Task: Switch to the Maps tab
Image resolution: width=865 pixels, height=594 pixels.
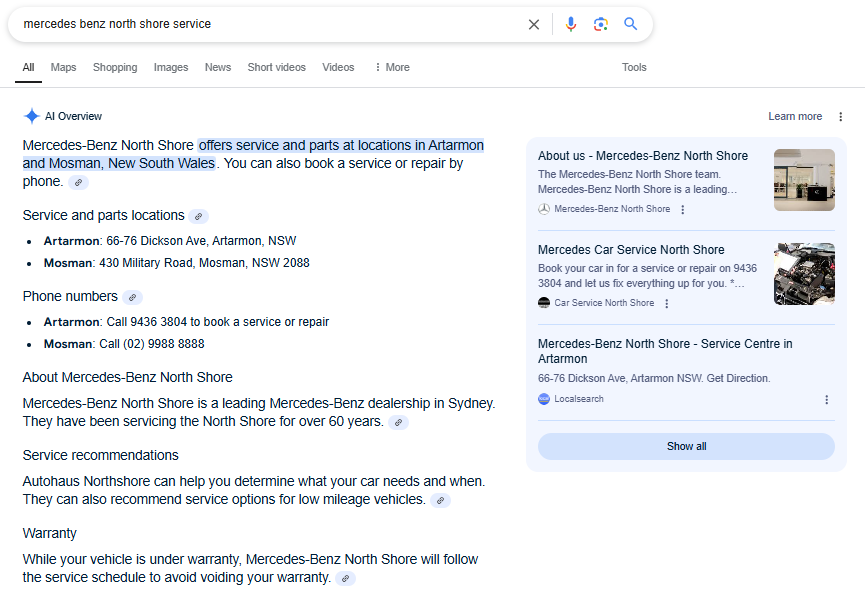Action: point(63,67)
